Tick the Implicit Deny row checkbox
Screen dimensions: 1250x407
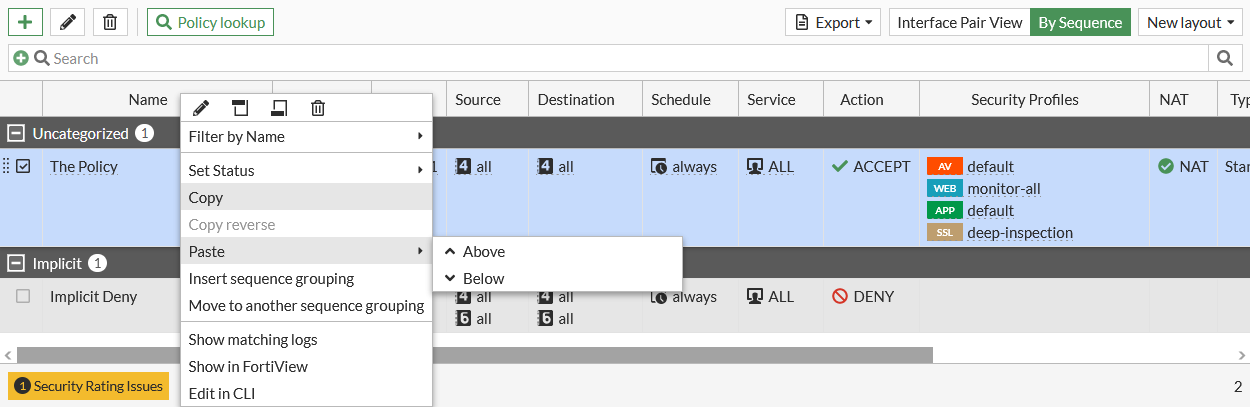point(23,296)
